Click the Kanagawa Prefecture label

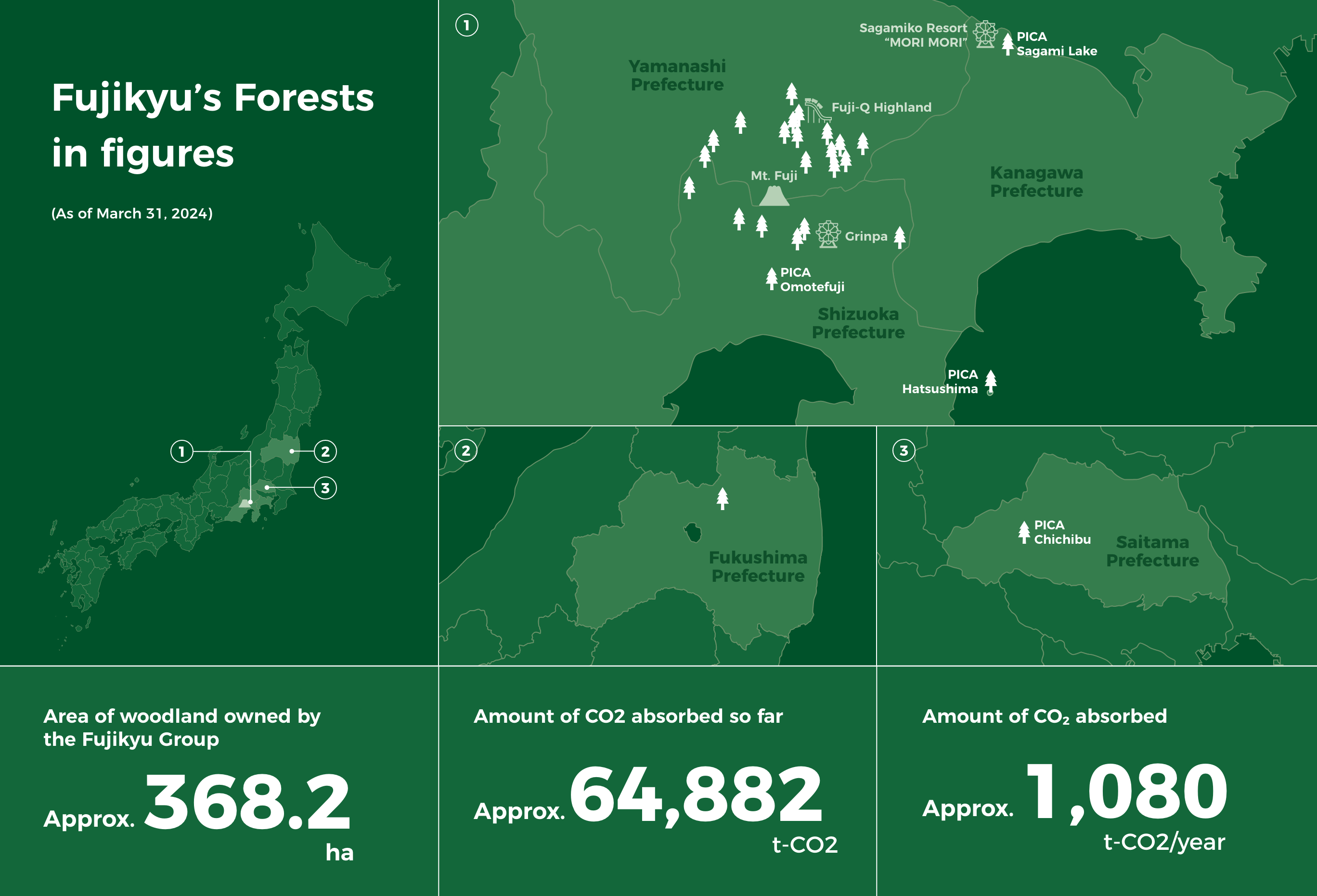pyautogui.click(x=1036, y=182)
